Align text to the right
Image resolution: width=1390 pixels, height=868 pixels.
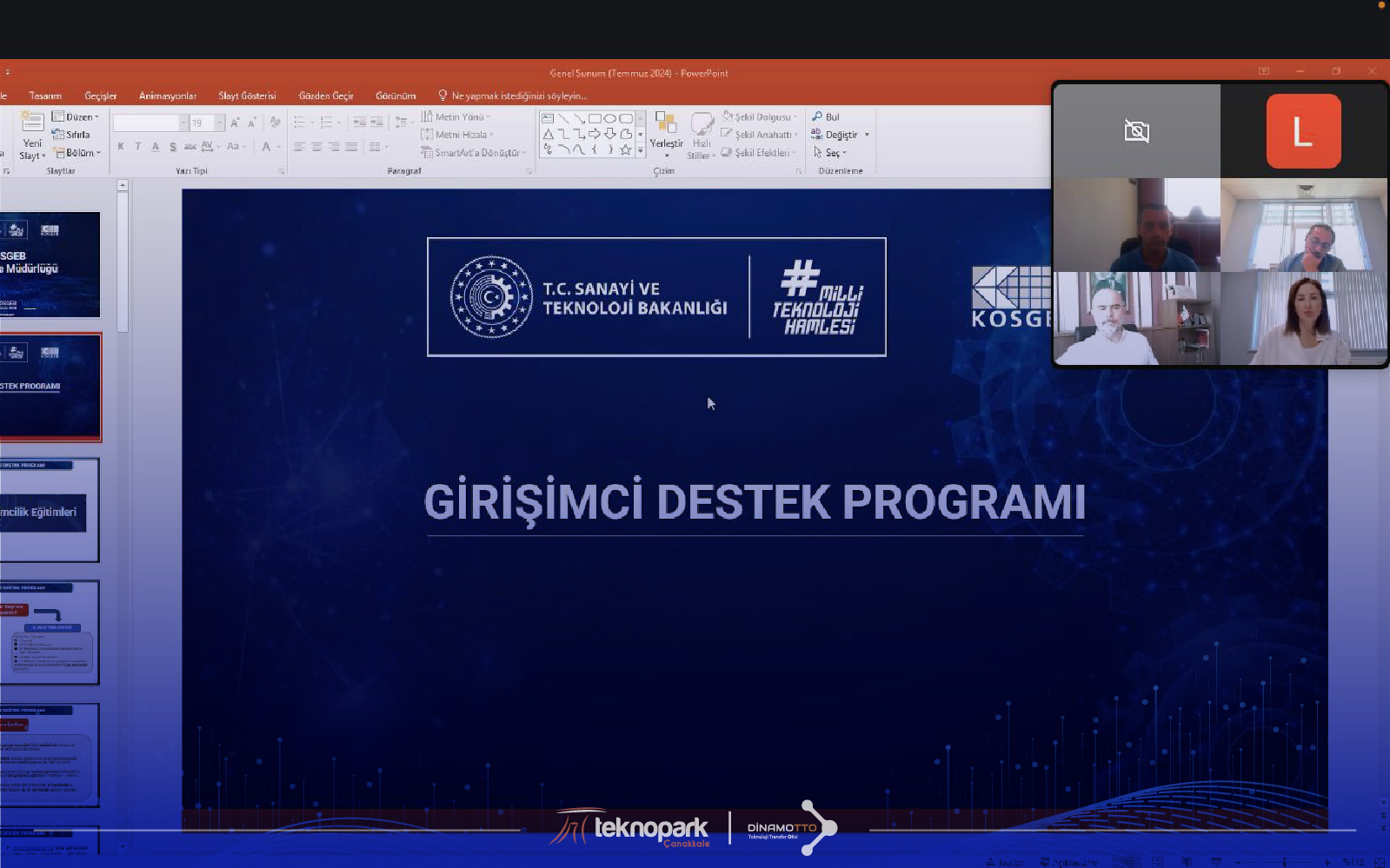coord(334,147)
